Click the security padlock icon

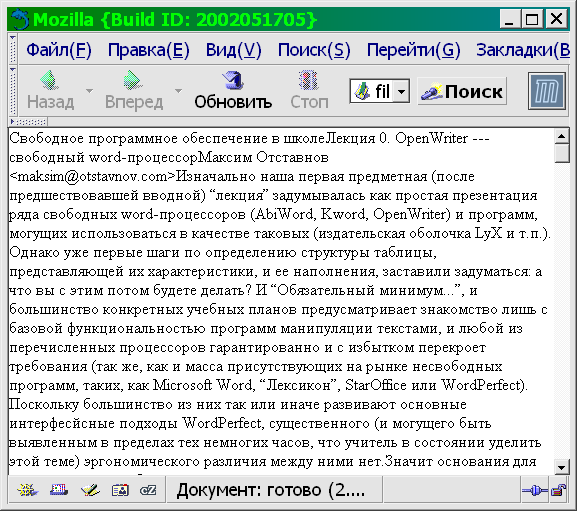[558, 490]
